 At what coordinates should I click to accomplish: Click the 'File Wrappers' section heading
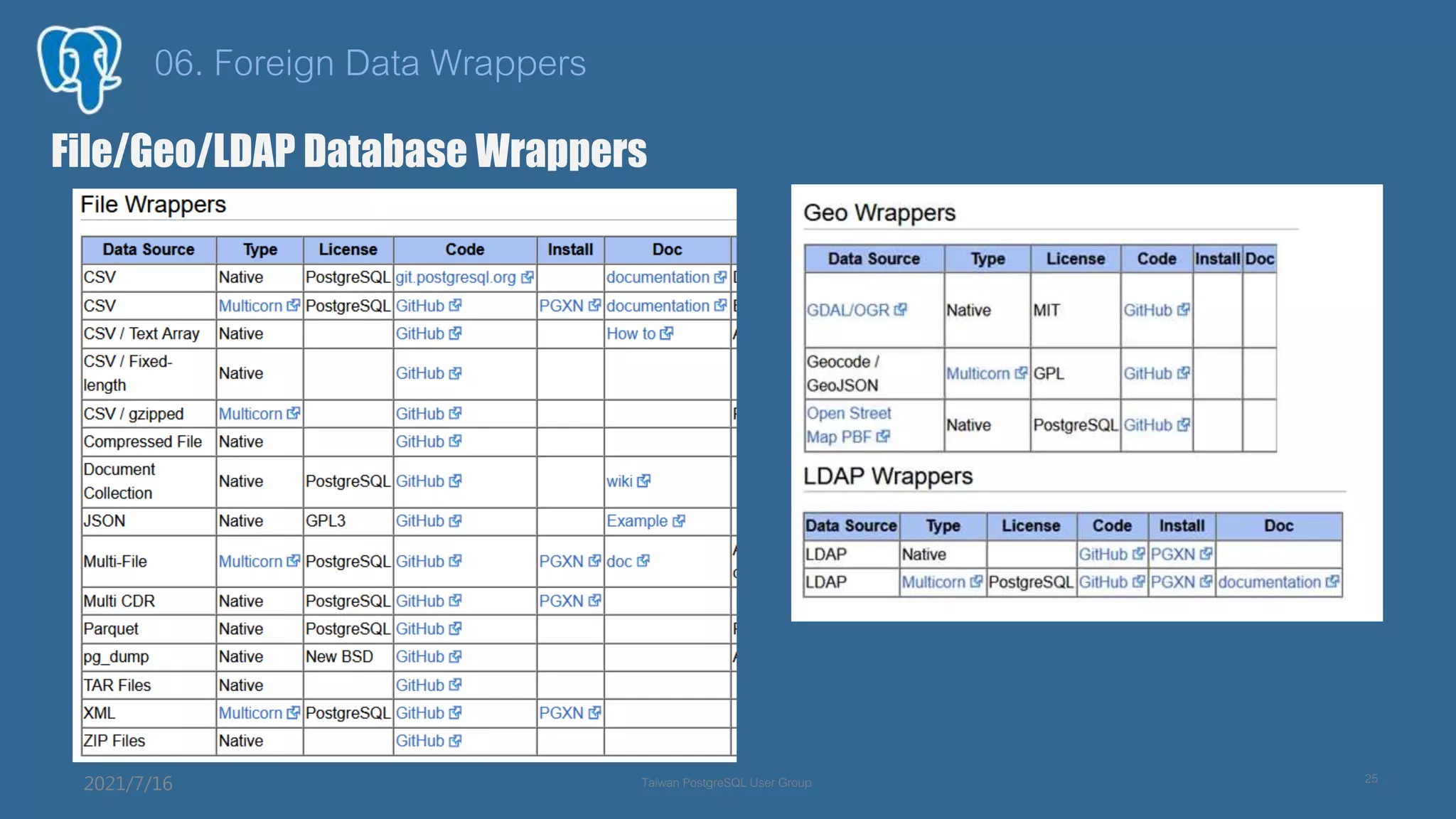[153, 205]
